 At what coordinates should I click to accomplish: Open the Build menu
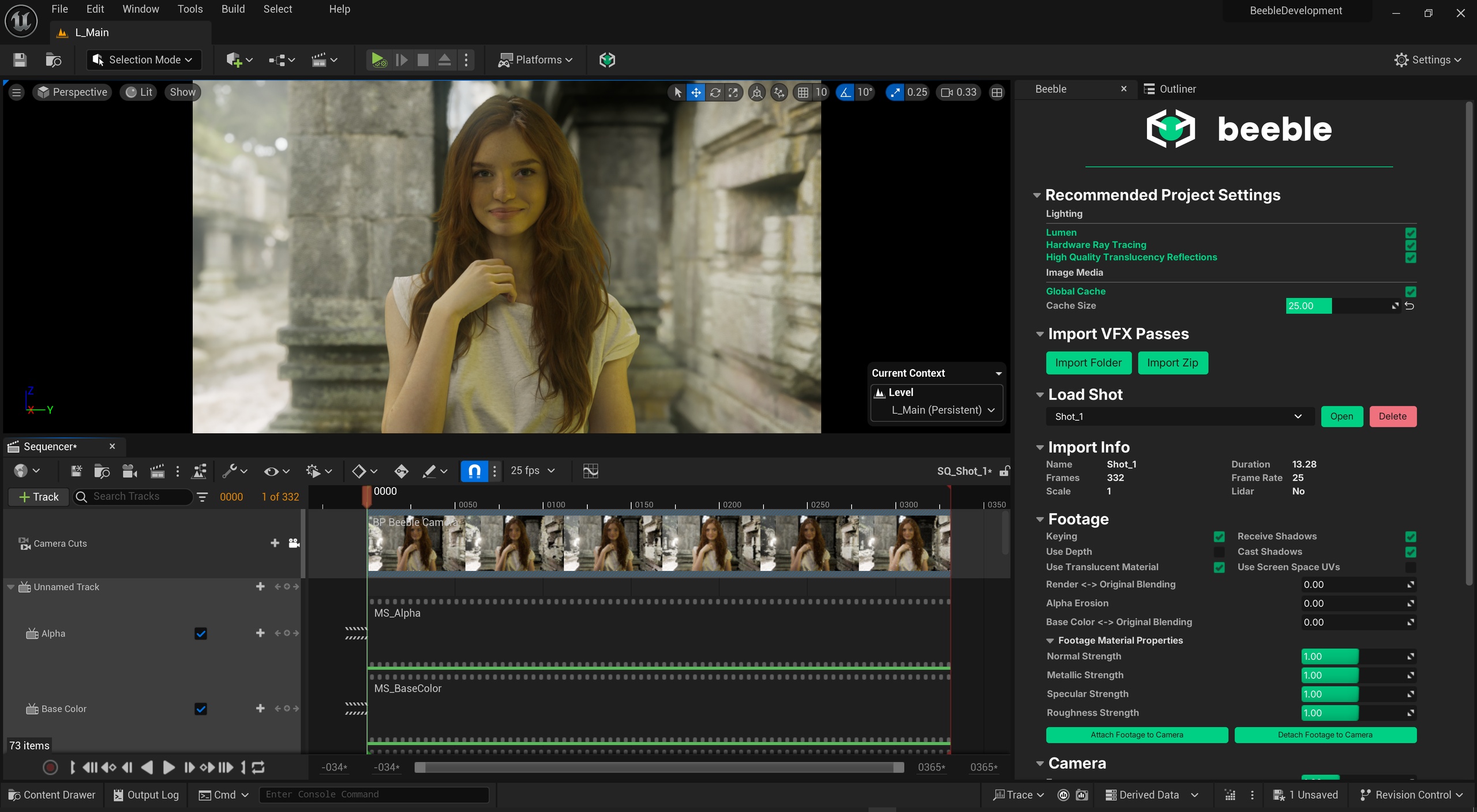(233, 9)
